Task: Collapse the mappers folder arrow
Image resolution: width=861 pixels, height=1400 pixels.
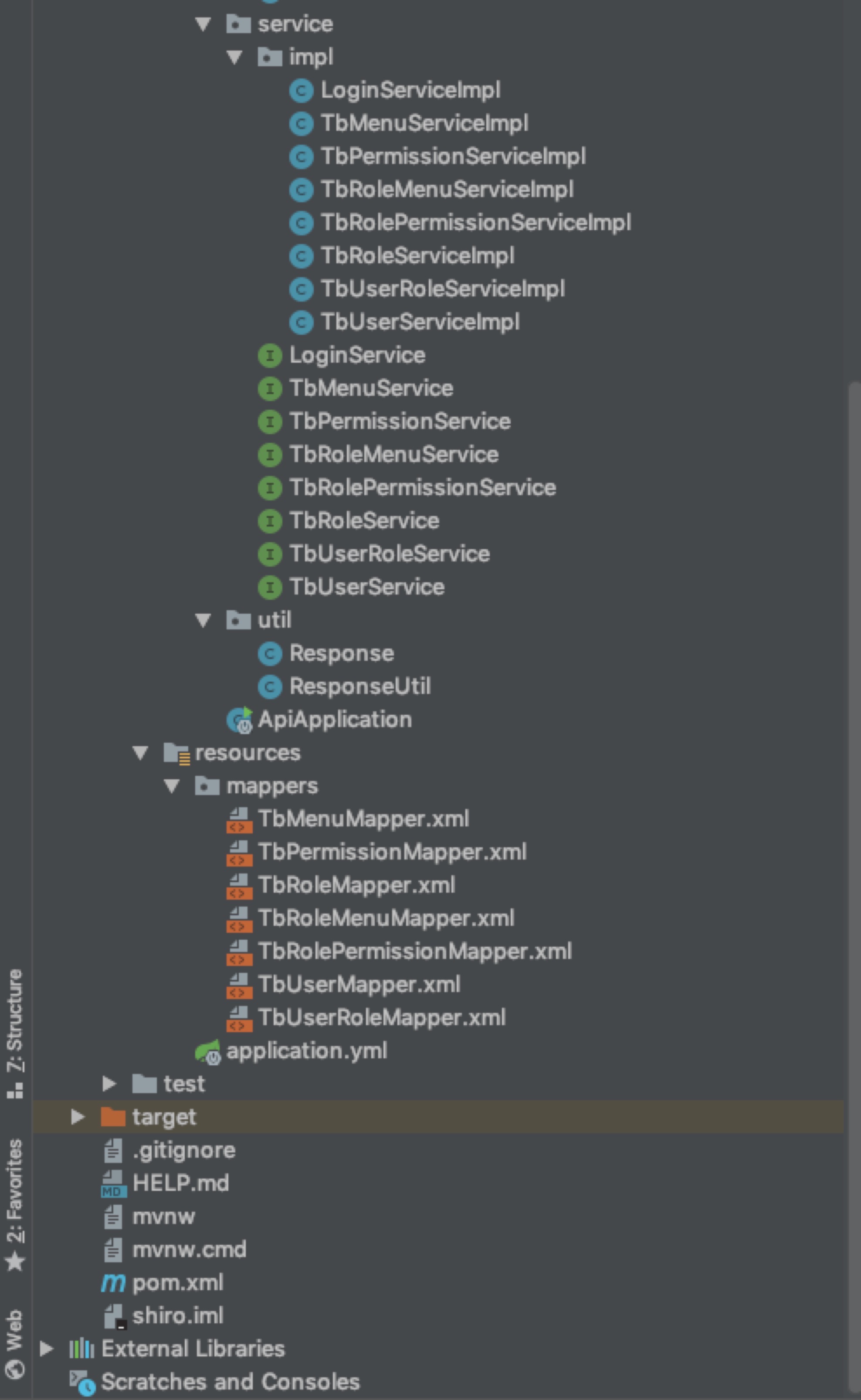Action: tap(172, 786)
